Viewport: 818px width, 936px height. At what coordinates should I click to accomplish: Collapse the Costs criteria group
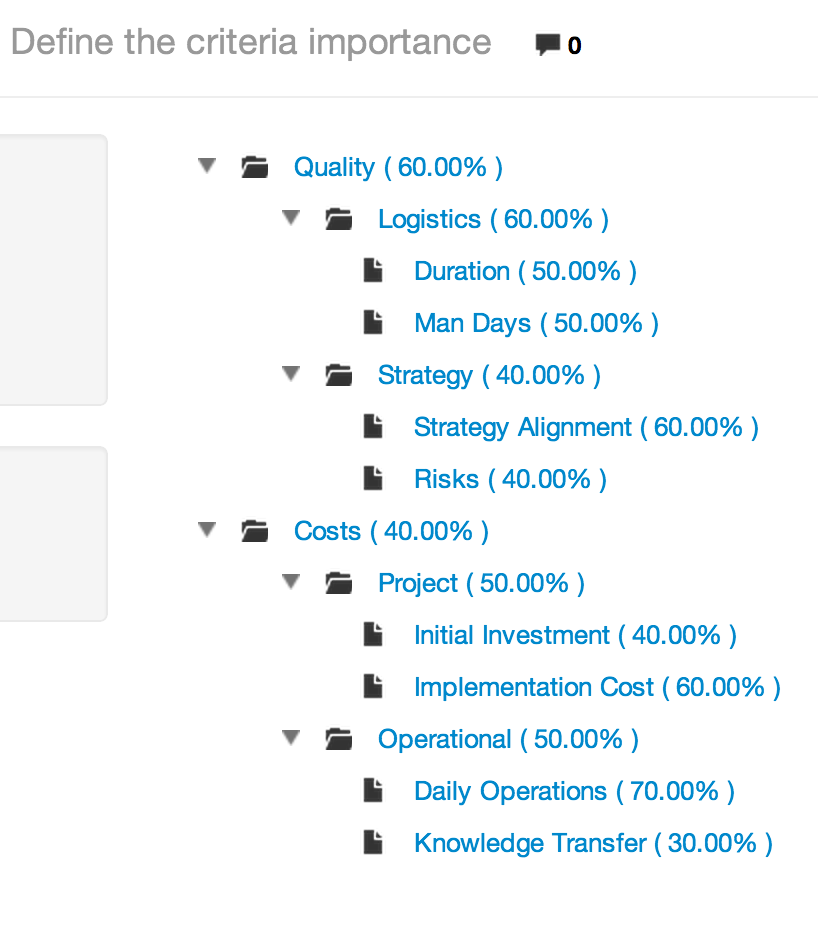(x=206, y=530)
